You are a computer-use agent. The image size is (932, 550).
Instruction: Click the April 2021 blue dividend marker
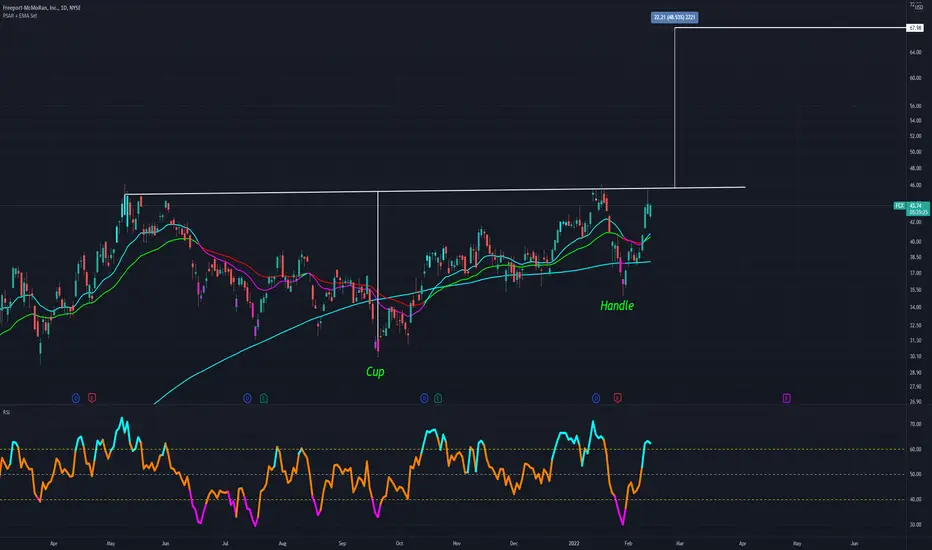[x=75, y=398]
